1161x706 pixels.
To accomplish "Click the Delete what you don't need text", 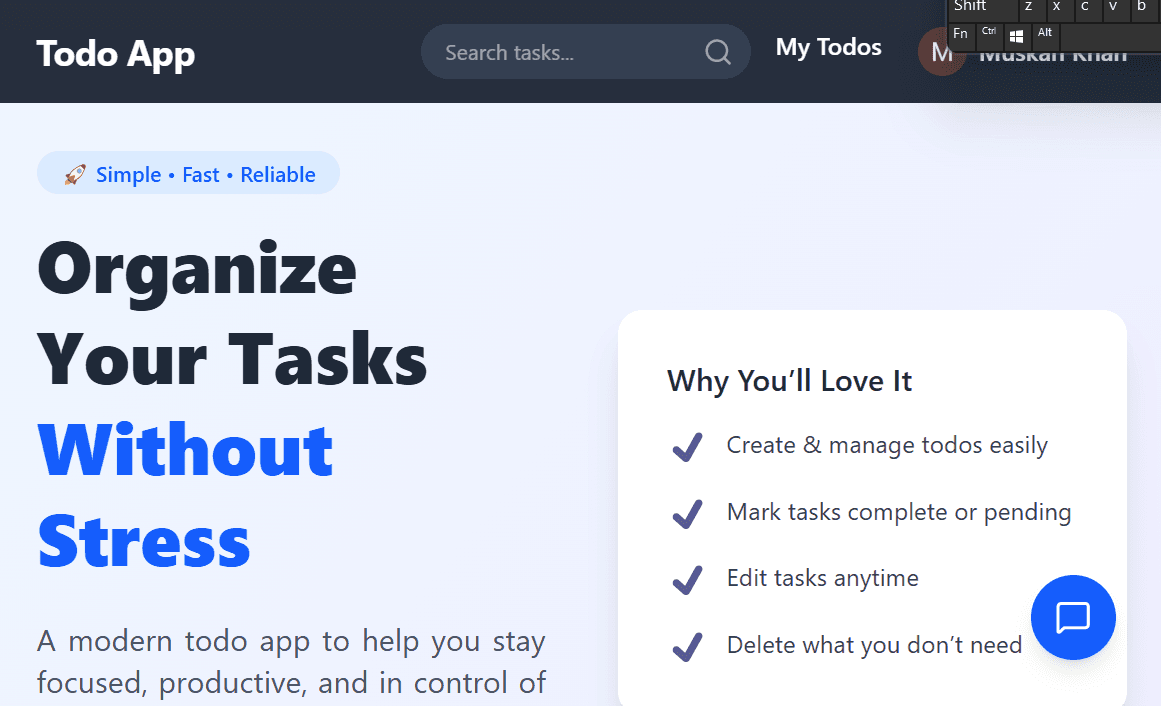I will click(x=874, y=645).
